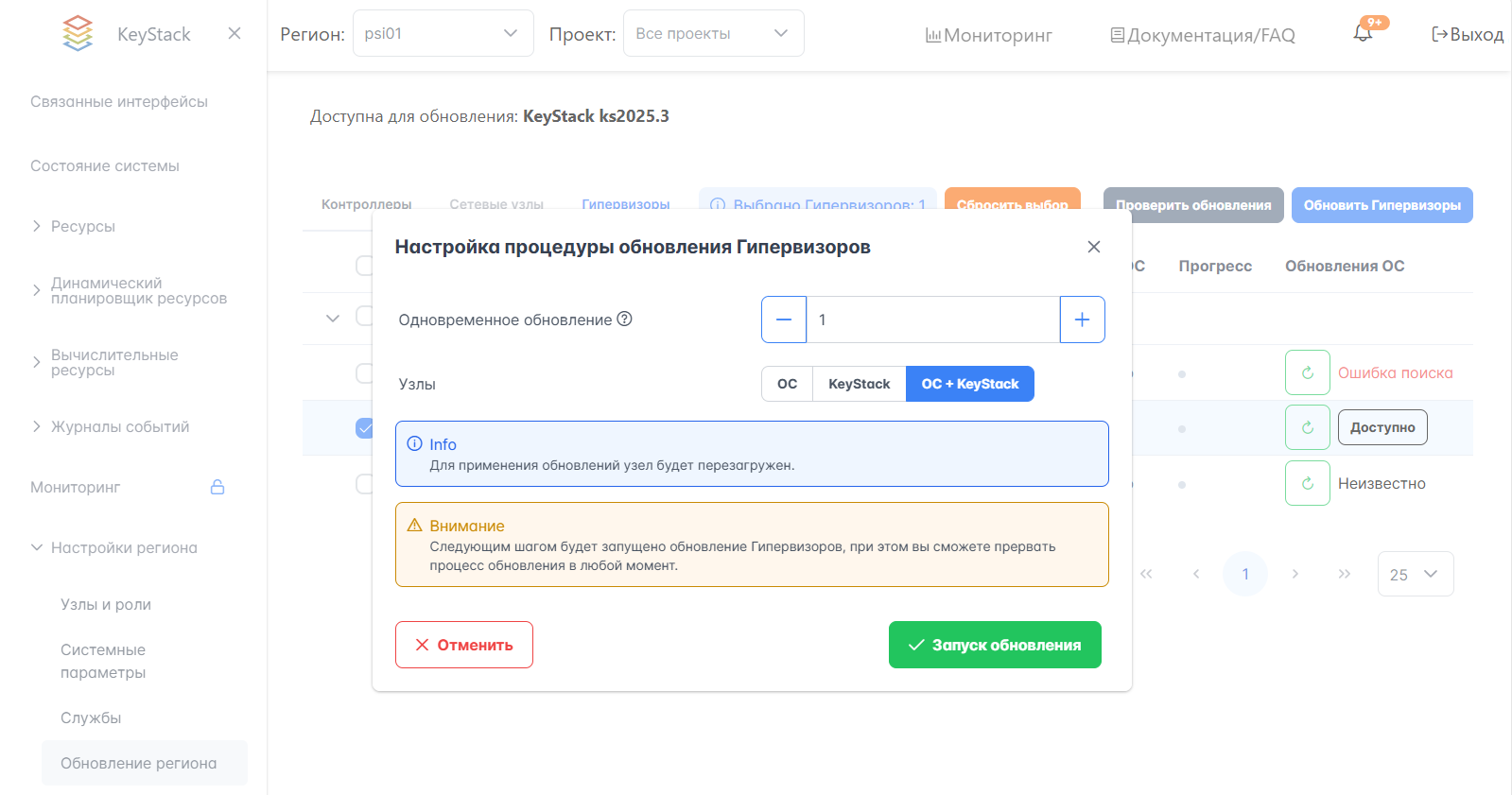This screenshot has height=795, width=1512.
Task: Choose the ОС + KeyStack option
Action: tap(969, 384)
